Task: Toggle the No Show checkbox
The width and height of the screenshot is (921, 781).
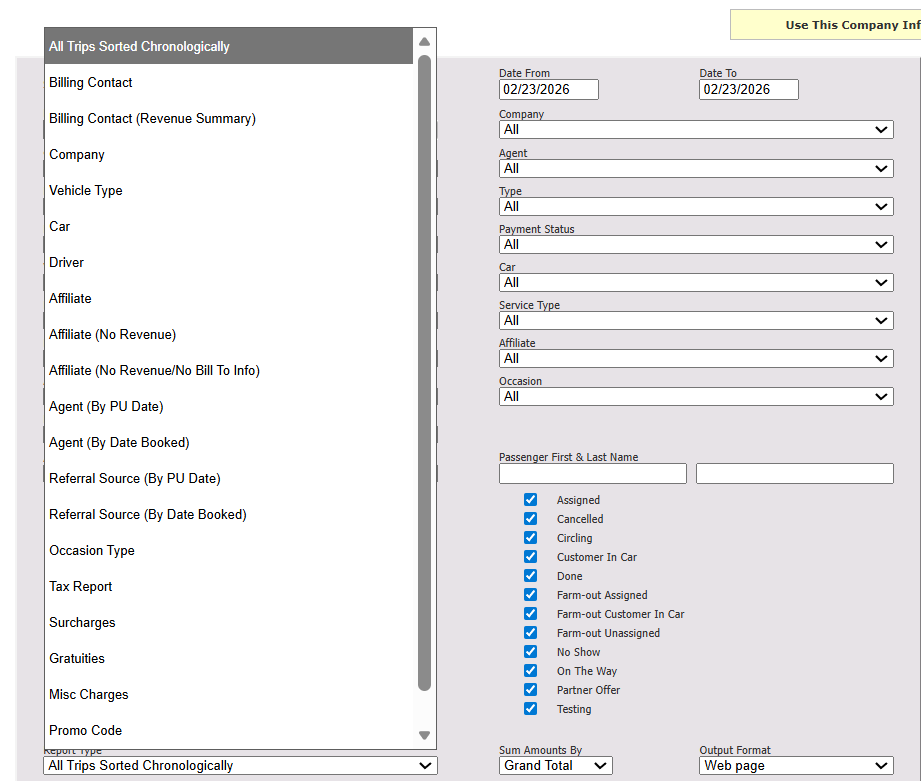Action: pos(530,652)
